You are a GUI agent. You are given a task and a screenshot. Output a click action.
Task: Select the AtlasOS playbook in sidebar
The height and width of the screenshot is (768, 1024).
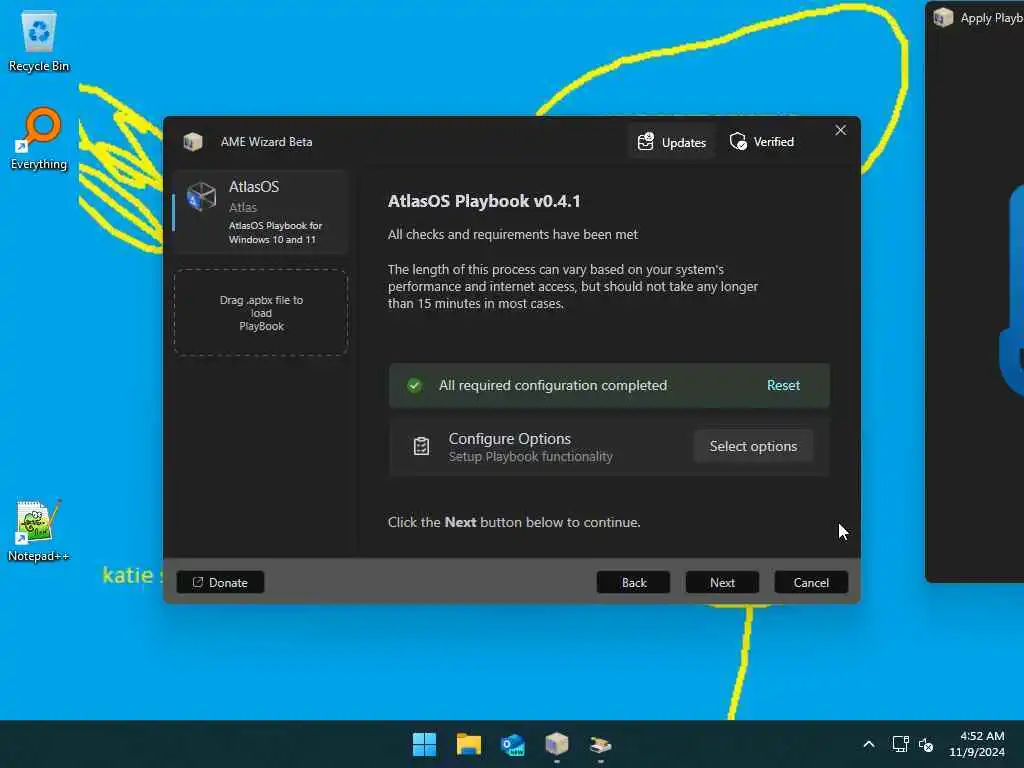pos(261,212)
